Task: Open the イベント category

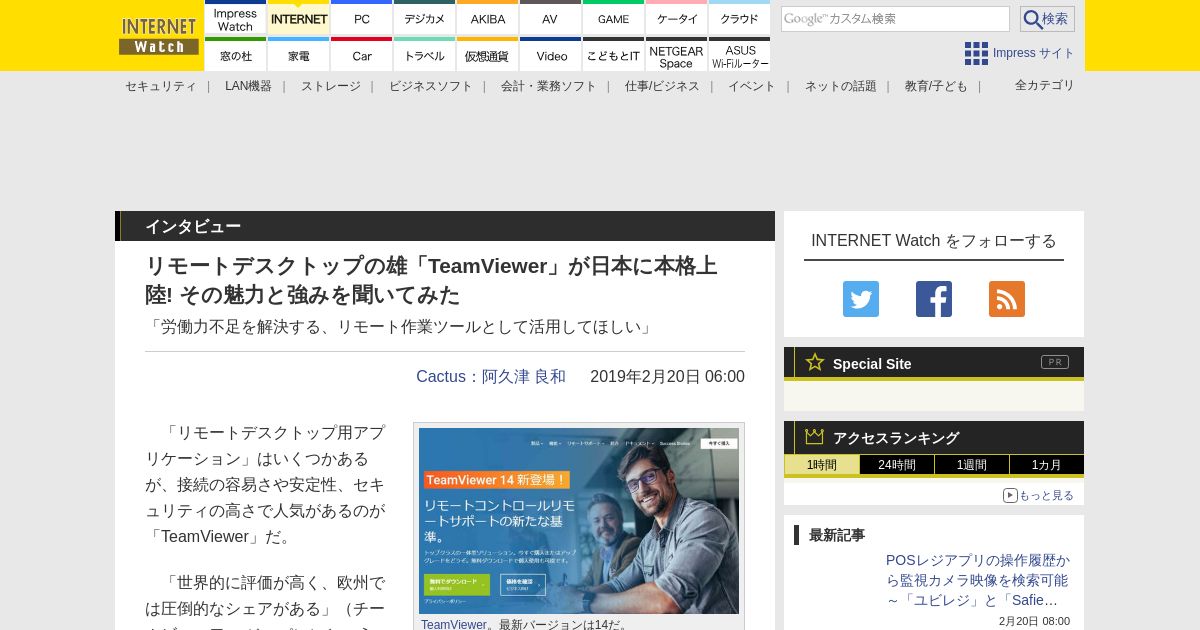Action: point(752,86)
